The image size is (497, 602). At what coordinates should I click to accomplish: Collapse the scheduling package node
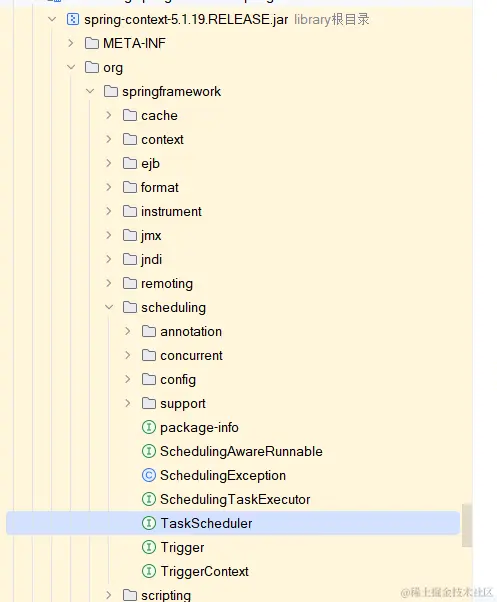tap(109, 307)
